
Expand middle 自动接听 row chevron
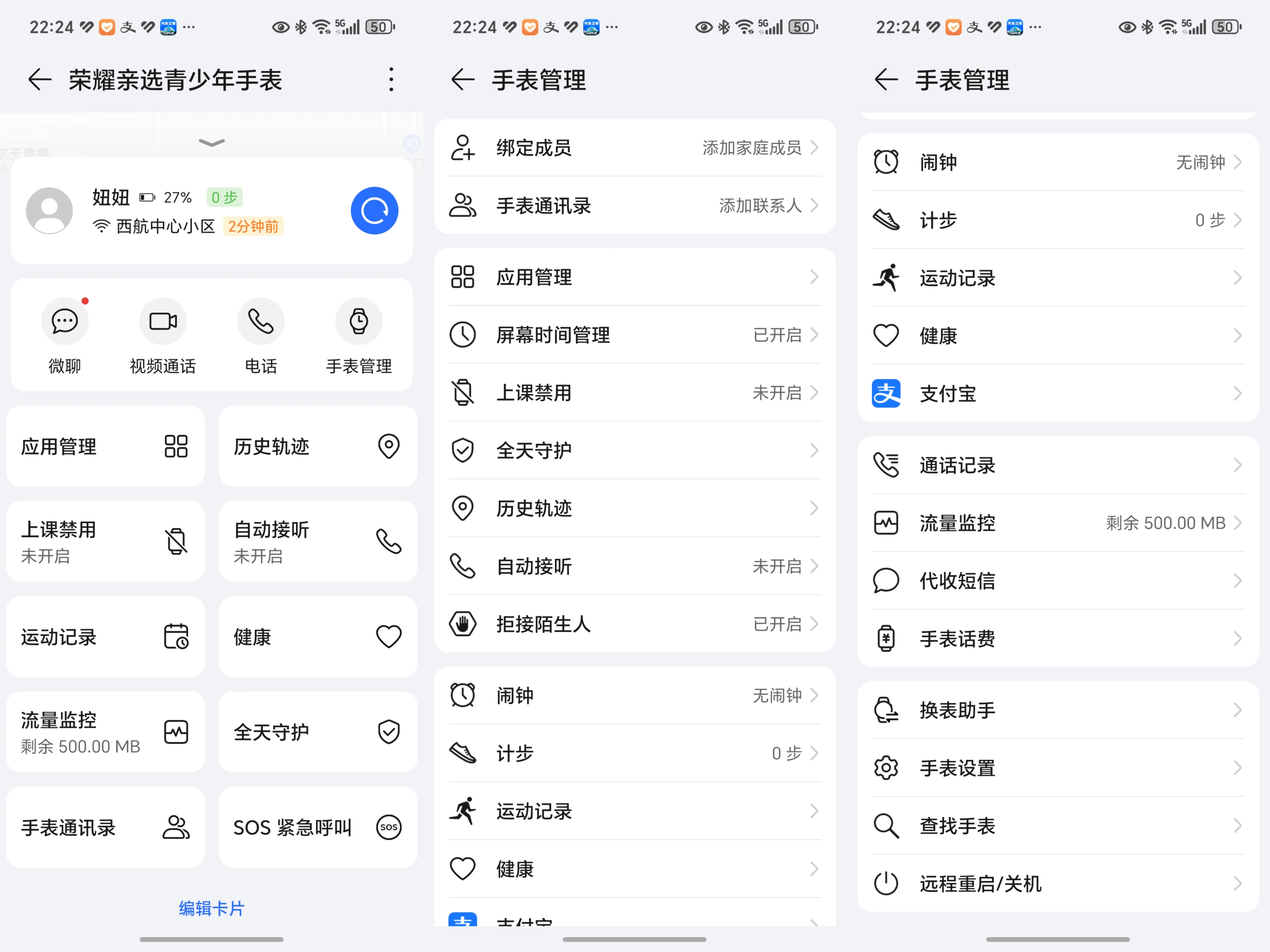814,566
